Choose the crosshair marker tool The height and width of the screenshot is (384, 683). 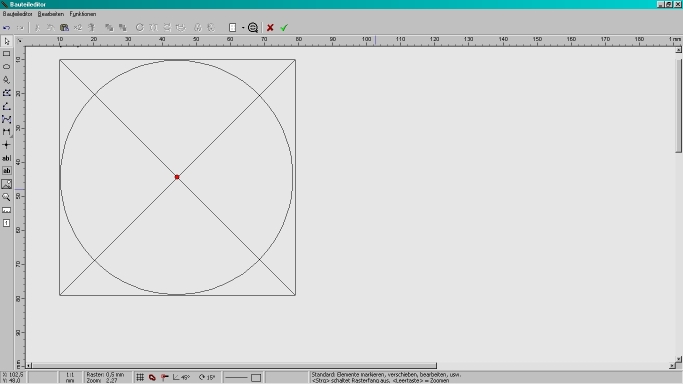(x=7, y=145)
